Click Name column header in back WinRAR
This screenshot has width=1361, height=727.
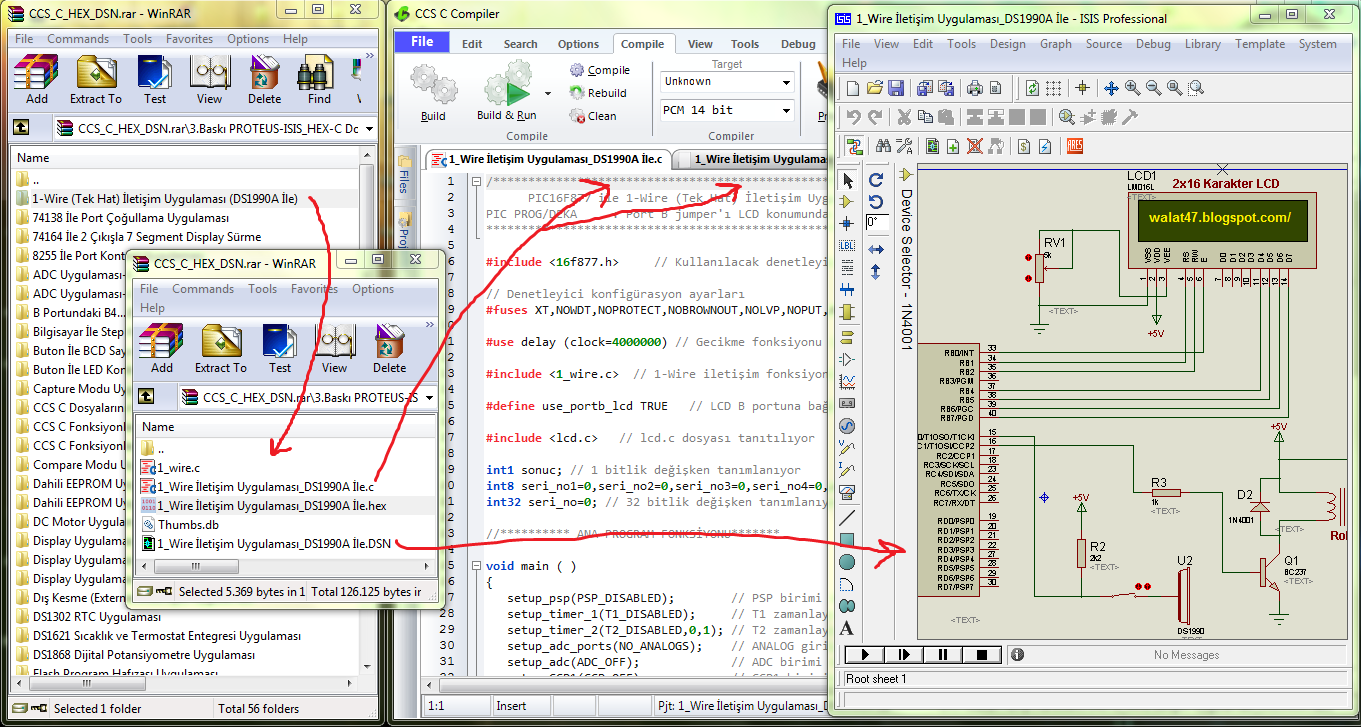(185, 158)
